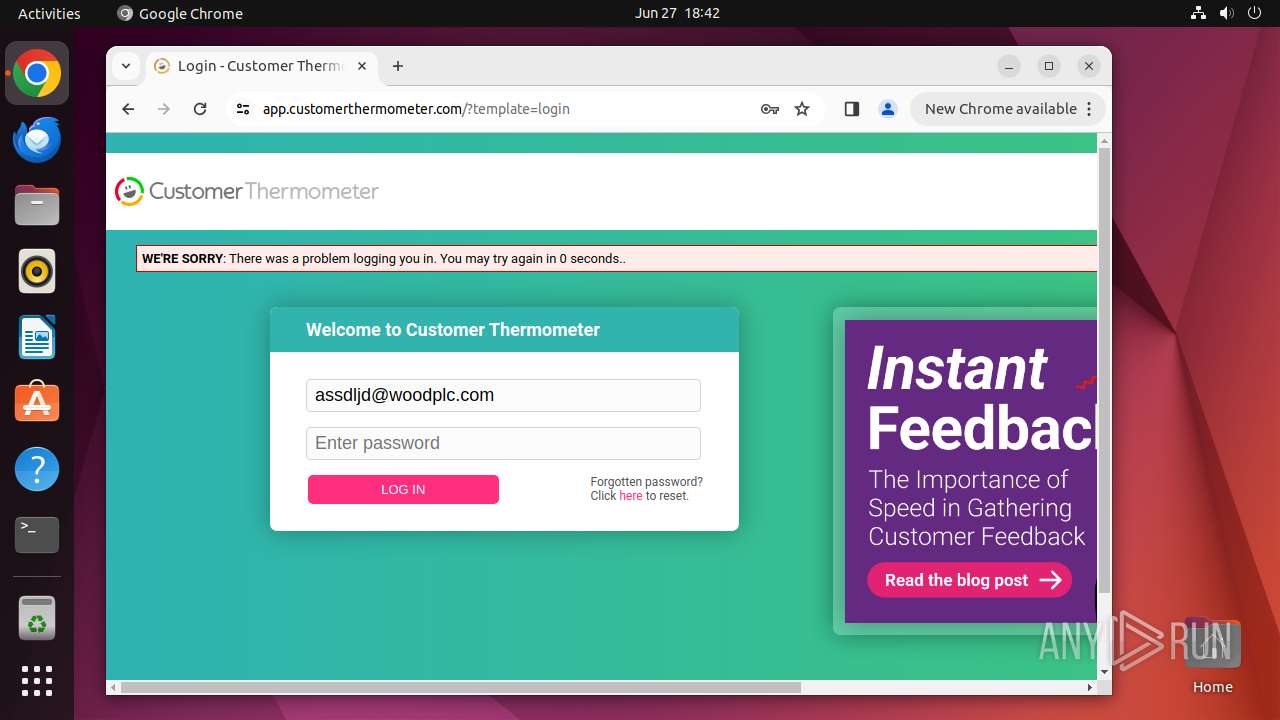This screenshot has width=1280, height=720.
Task: Close the Chrome window
Action: pos(1089,66)
